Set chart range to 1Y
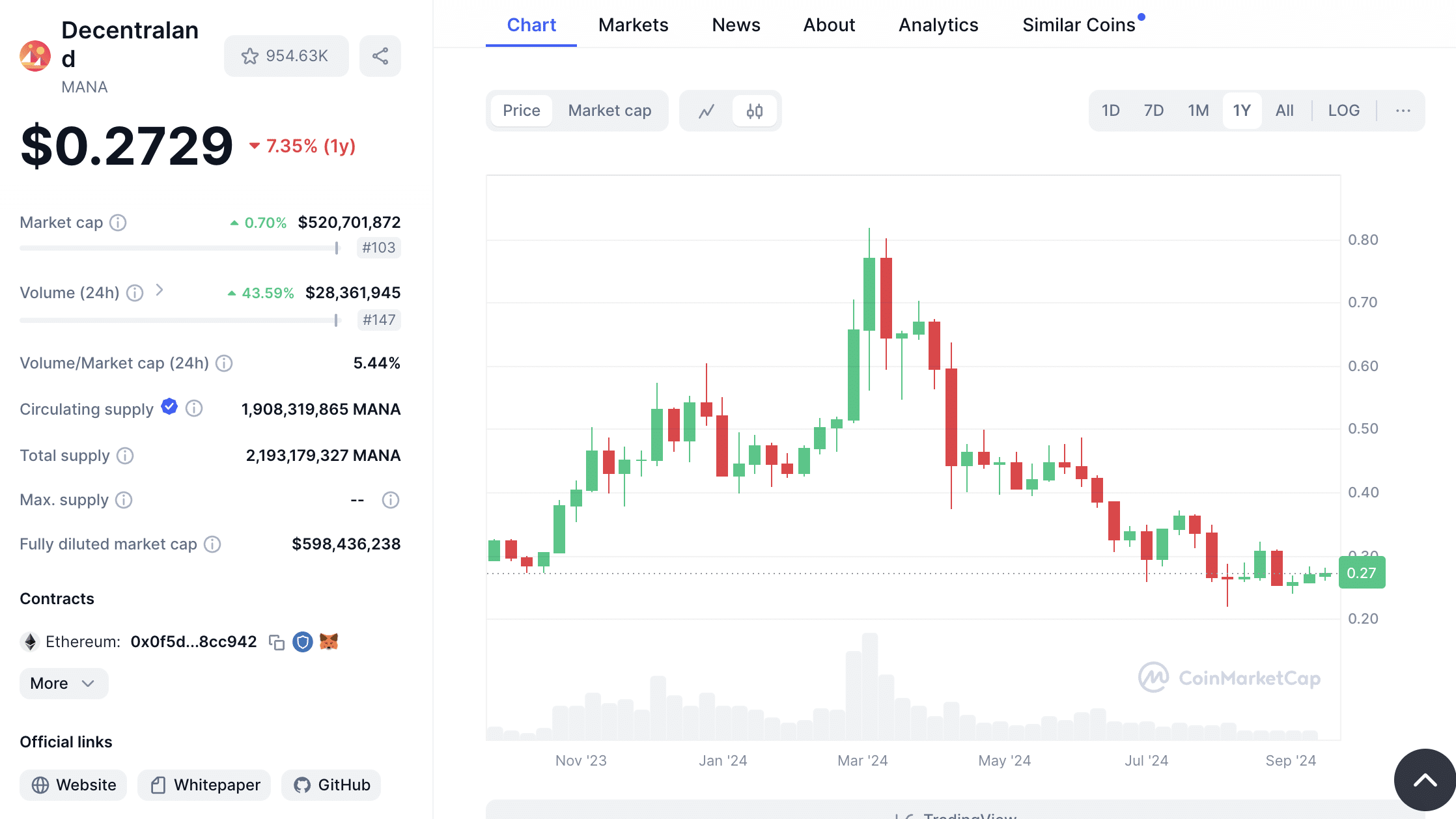 coord(1242,111)
